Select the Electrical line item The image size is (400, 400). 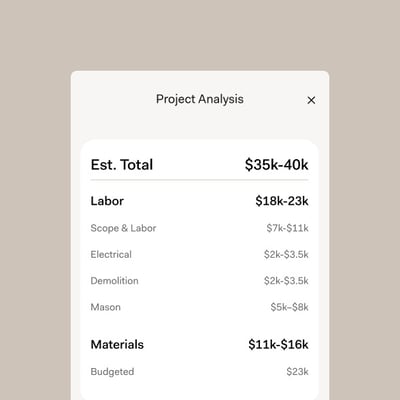click(111, 254)
